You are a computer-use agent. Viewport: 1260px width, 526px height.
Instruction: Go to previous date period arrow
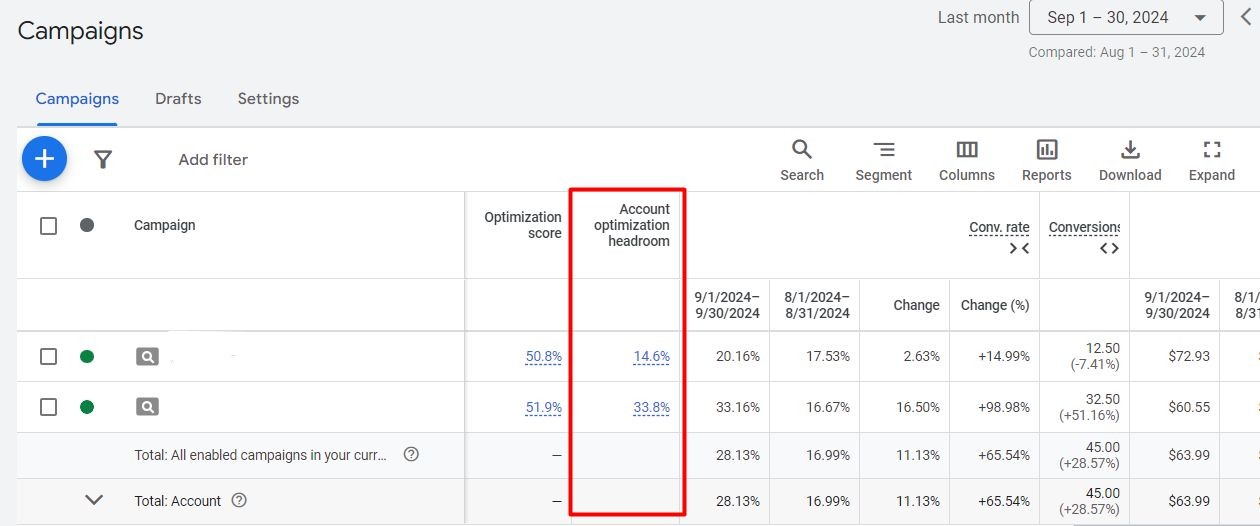1246,16
